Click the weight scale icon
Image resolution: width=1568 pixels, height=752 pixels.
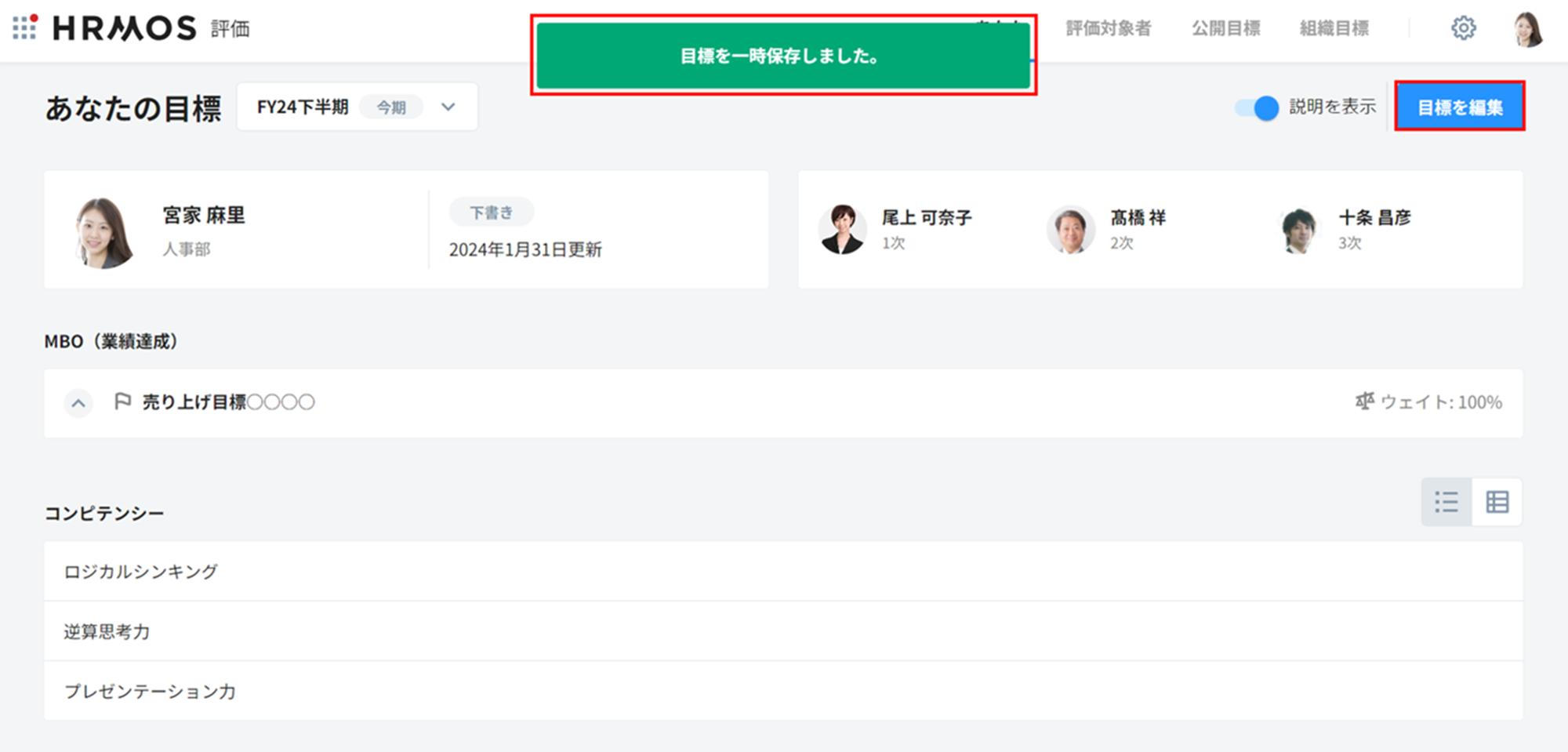tap(1364, 401)
